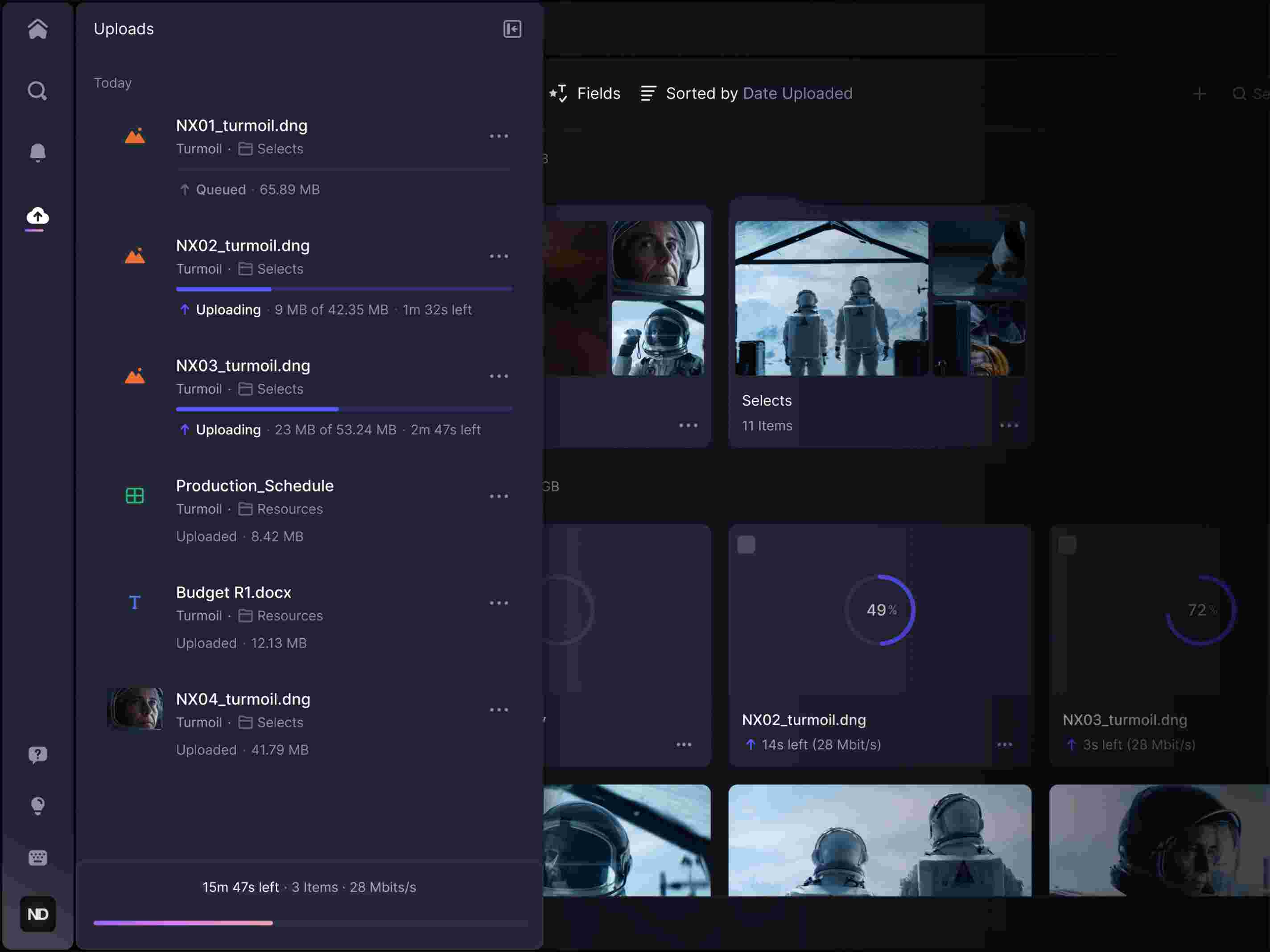Click '11 Items' under Selects folder
This screenshot has height=952, width=1270.
(767, 426)
